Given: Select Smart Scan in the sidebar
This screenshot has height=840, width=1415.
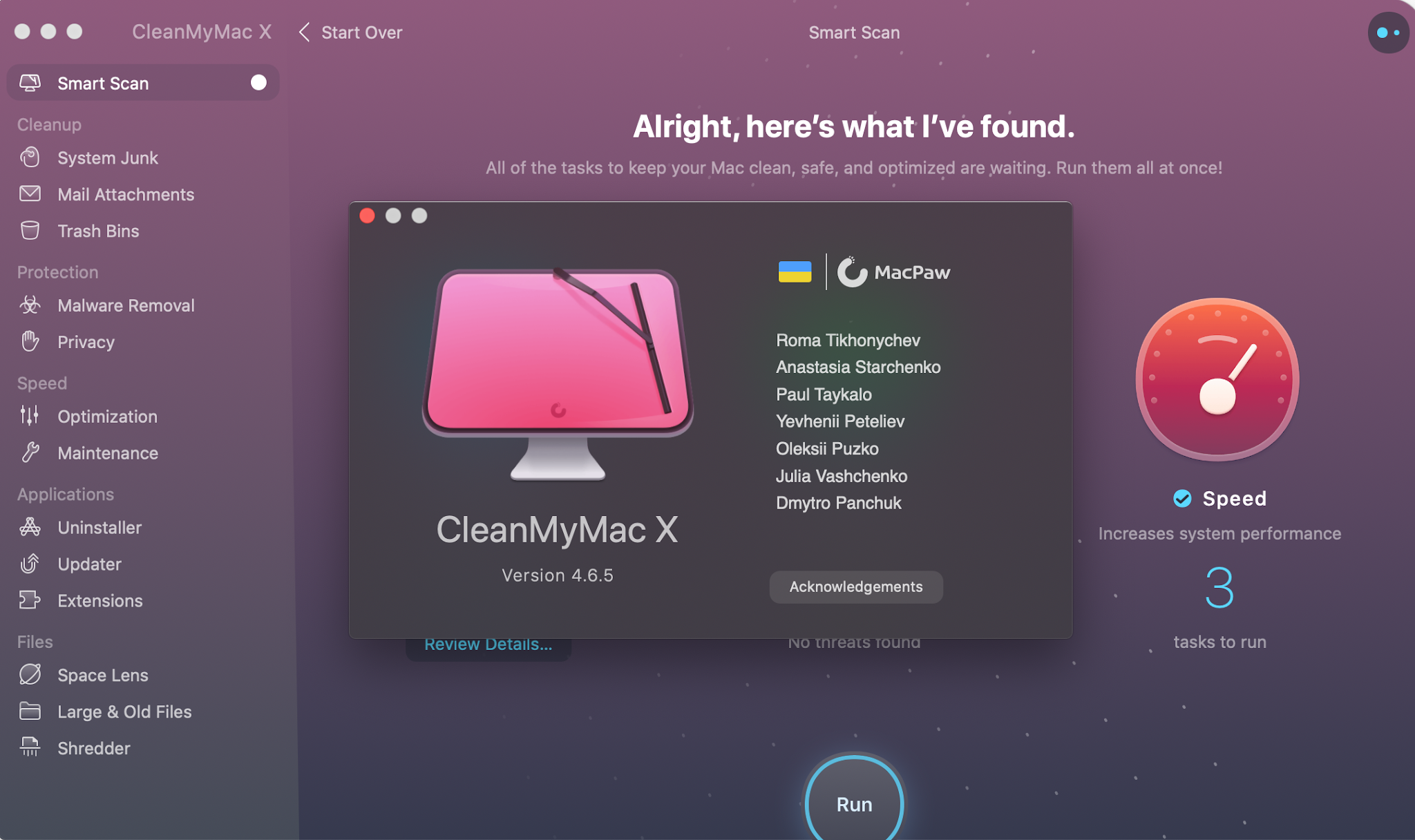Looking at the screenshot, I should [143, 83].
